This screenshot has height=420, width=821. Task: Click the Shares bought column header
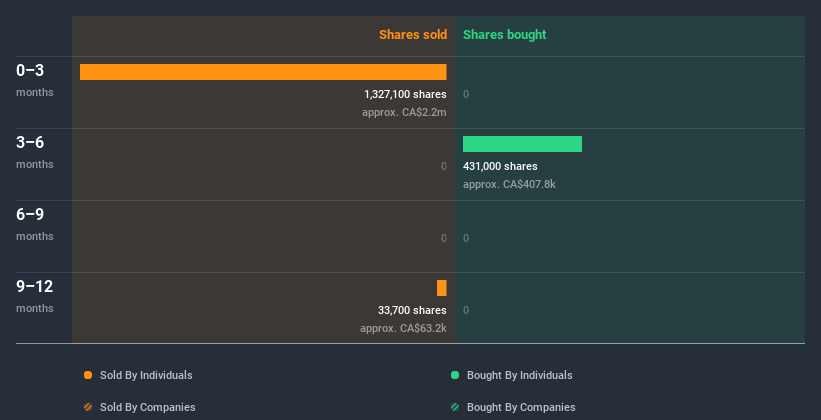click(x=505, y=35)
